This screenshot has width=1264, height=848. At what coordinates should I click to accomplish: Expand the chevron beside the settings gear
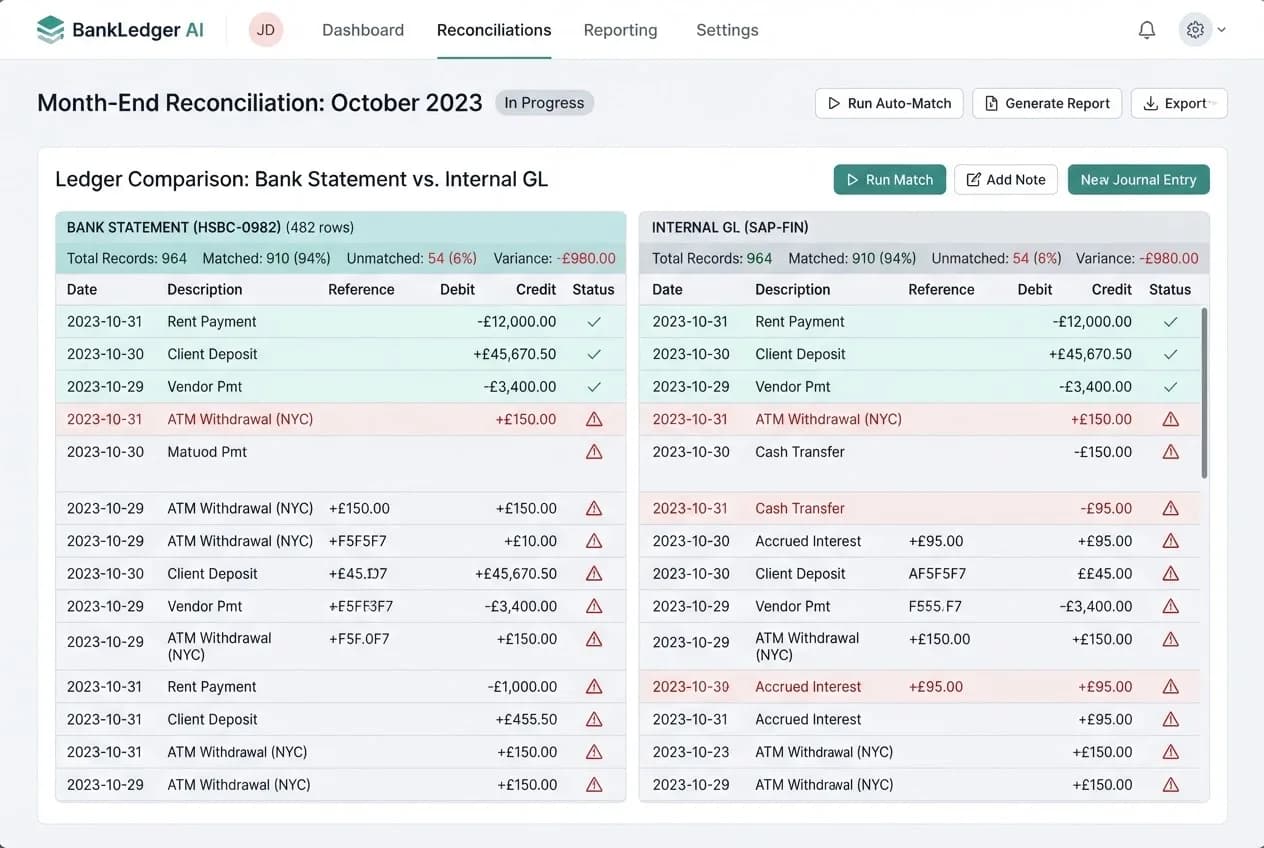[x=1221, y=30]
